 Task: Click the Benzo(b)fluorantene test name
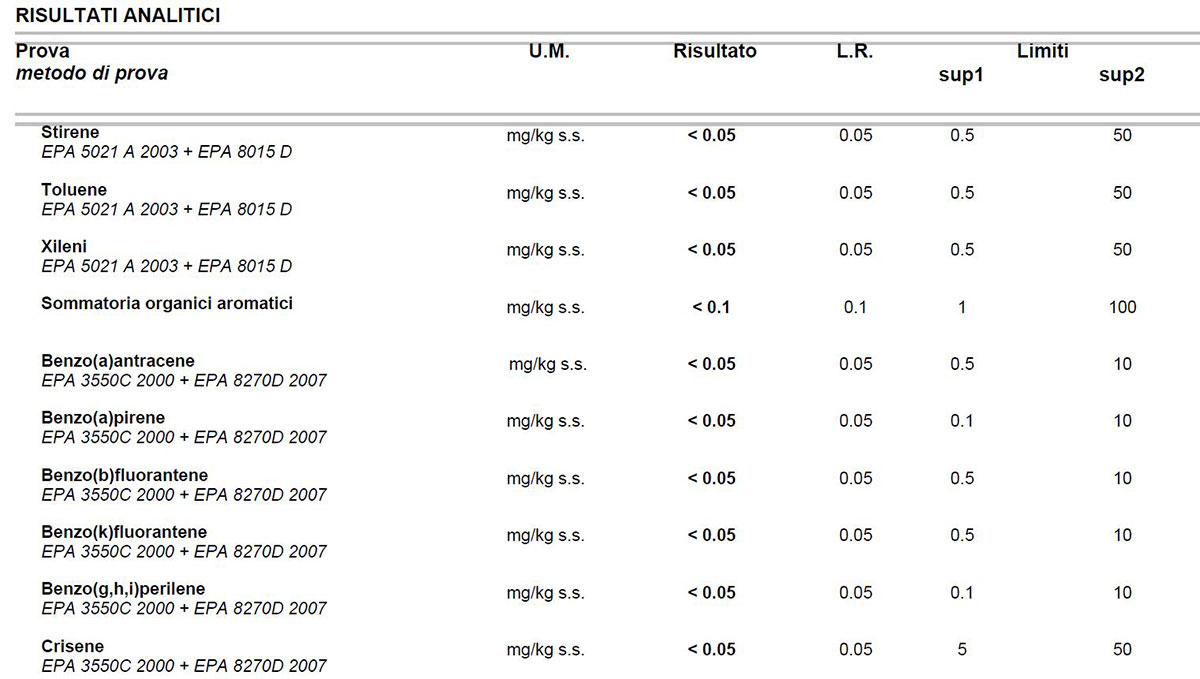point(124,475)
